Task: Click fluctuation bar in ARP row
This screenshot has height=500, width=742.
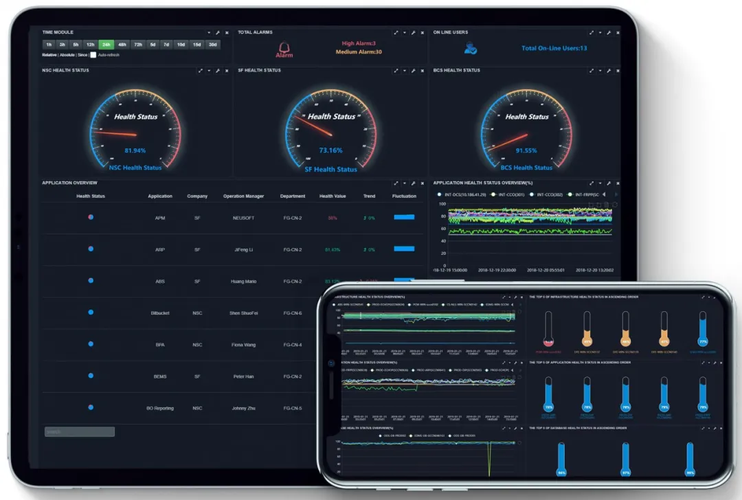Action: 404,248
